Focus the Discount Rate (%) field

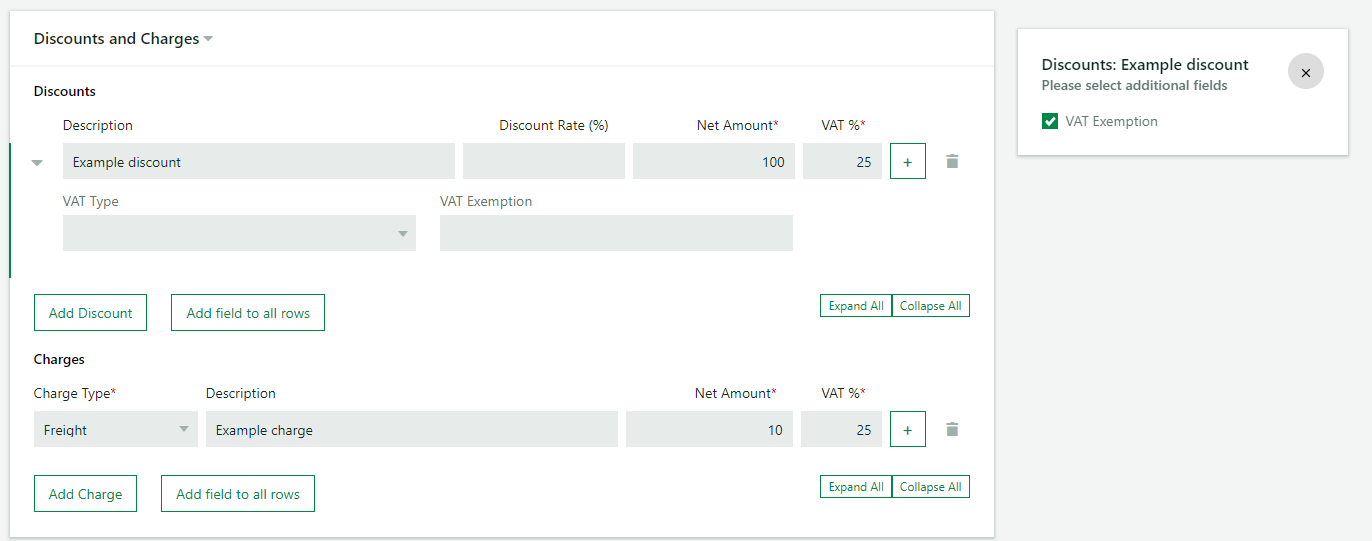click(544, 161)
